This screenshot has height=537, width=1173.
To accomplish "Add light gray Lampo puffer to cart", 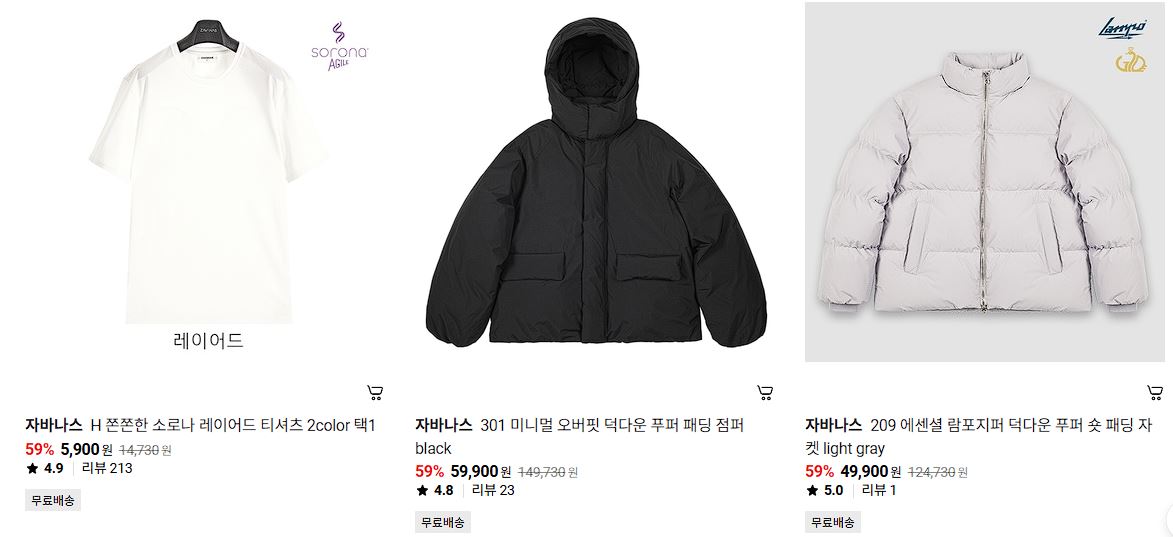I will point(1155,393).
